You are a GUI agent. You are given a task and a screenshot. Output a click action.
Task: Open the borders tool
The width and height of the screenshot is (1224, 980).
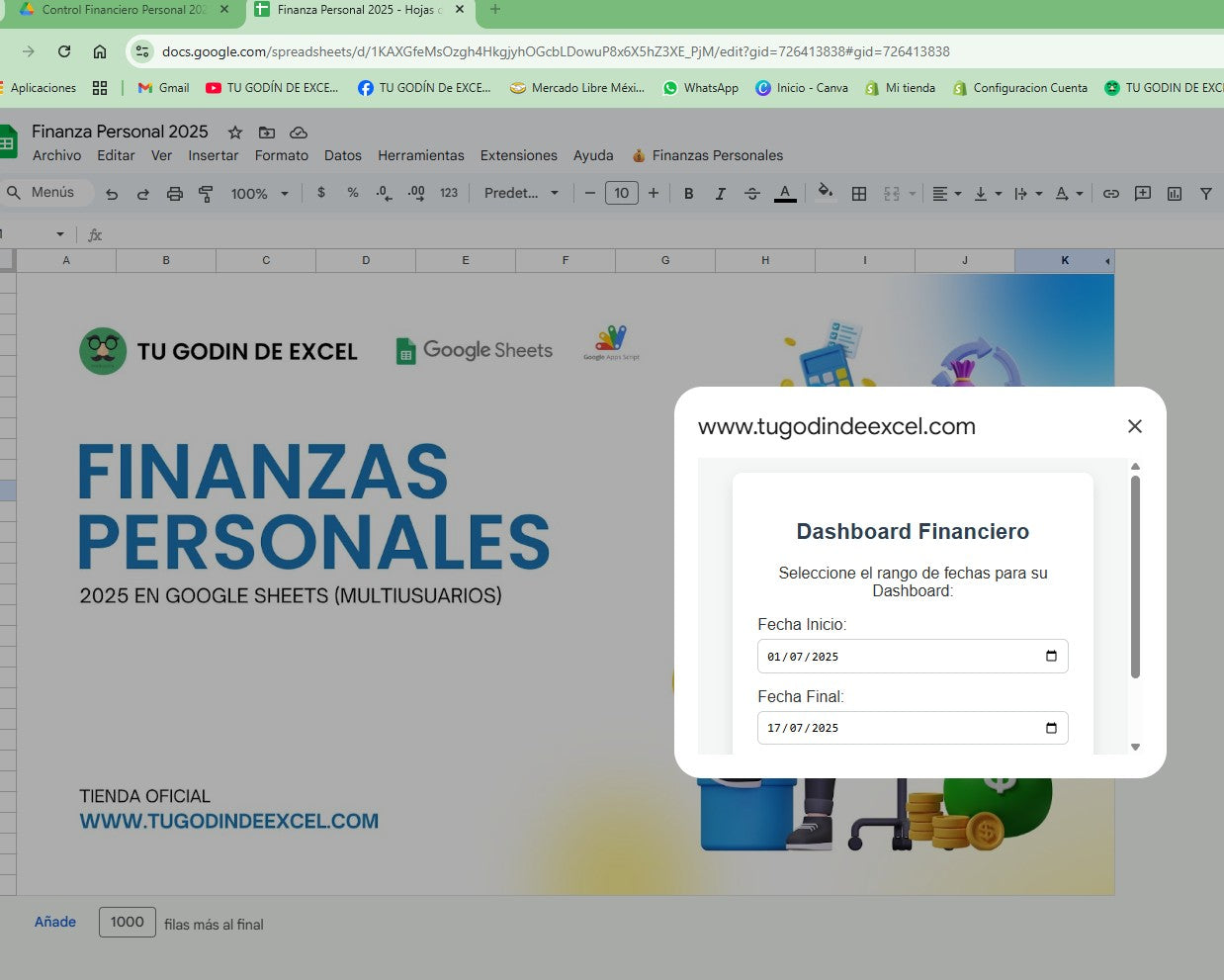pyautogui.click(x=859, y=194)
